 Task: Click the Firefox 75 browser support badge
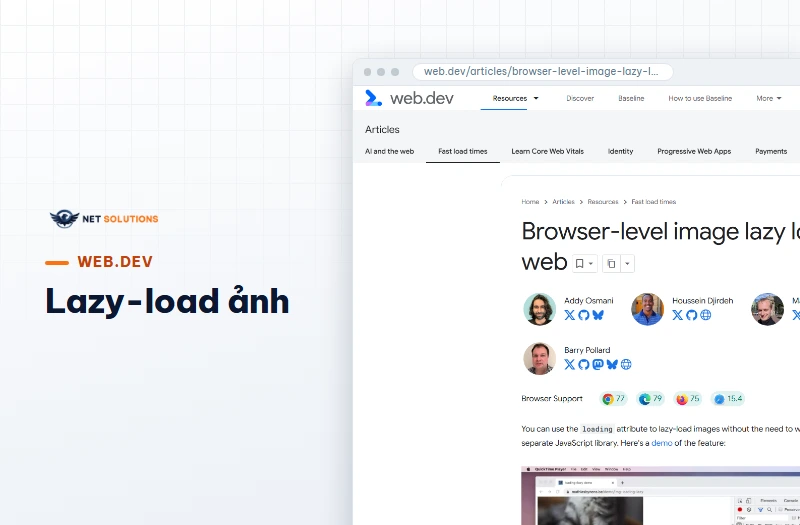(x=688, y=399)
